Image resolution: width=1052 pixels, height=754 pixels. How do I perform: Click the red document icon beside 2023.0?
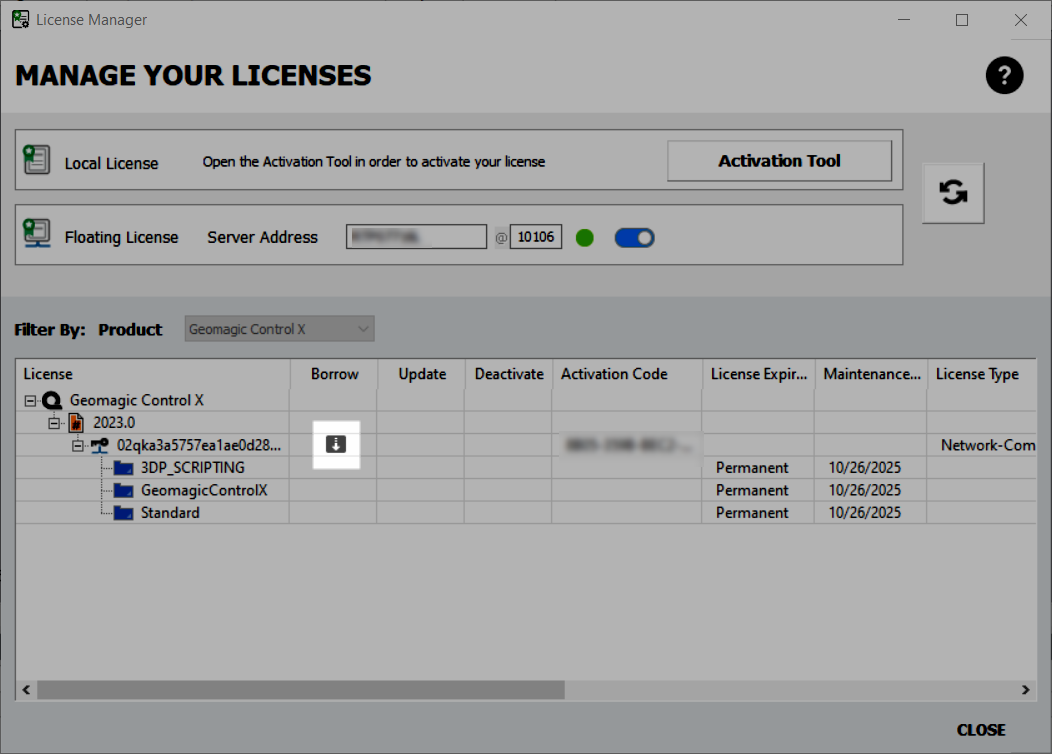point(76,421)
